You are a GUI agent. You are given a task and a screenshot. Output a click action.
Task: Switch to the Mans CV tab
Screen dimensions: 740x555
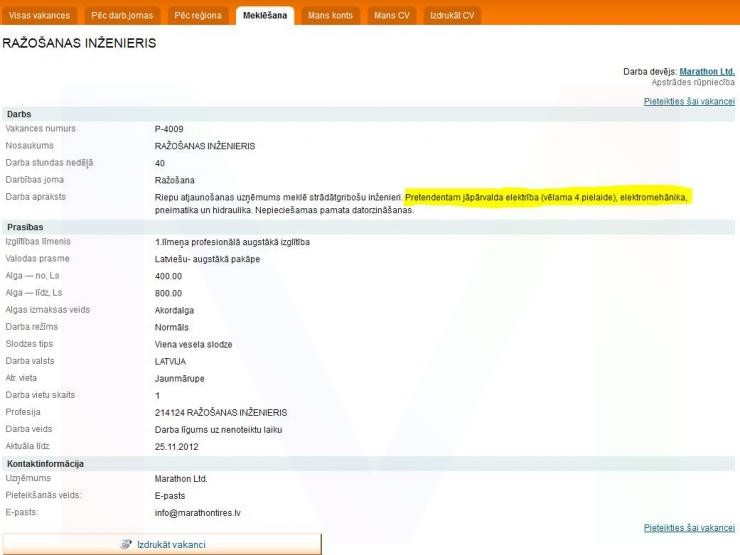coord(392,15)
